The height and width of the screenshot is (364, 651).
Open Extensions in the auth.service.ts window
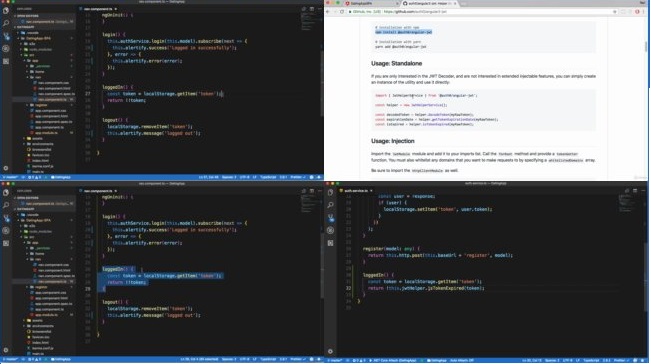[x=330, y=243]
